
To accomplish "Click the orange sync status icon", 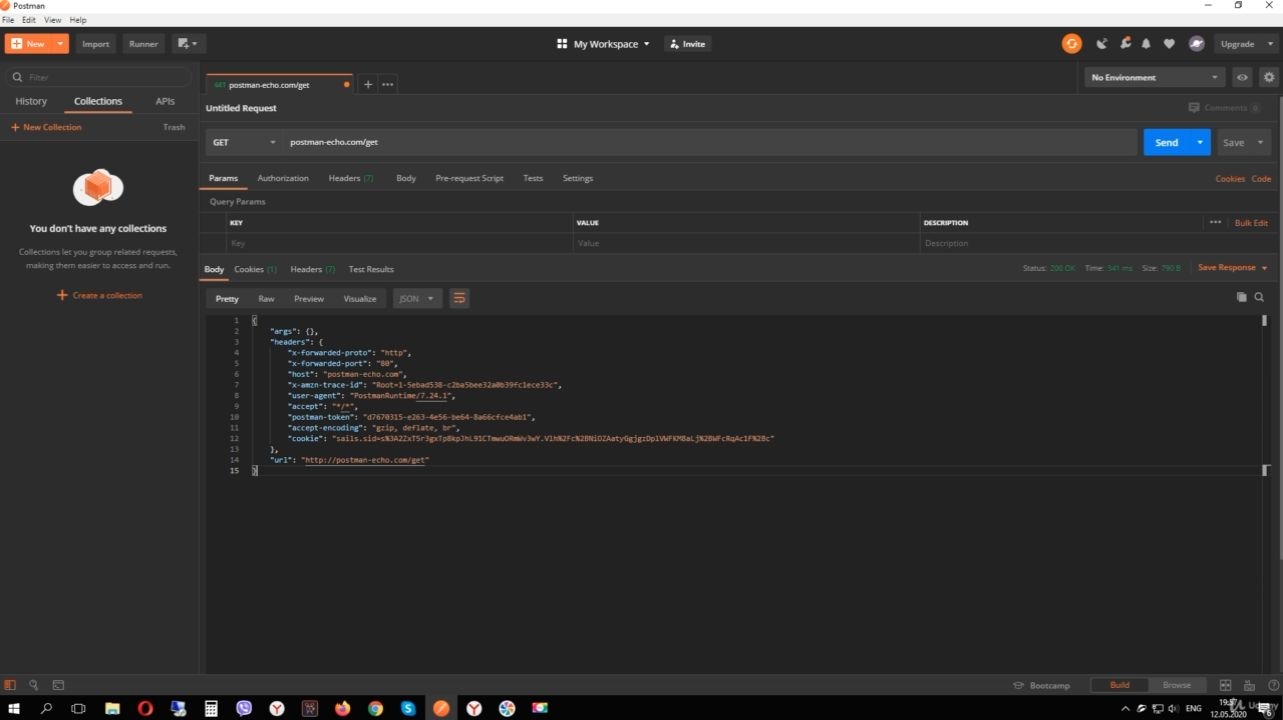I will 1072,44.
